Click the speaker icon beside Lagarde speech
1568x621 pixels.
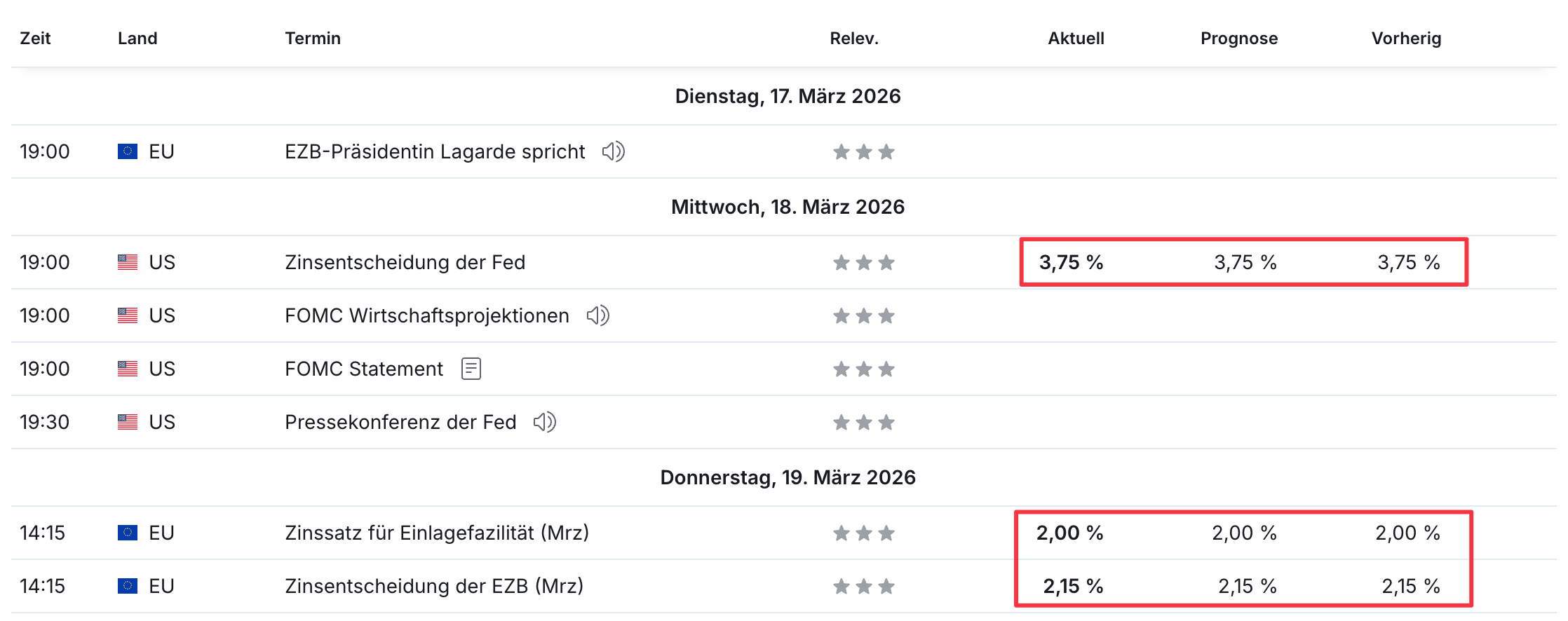coord(613,151)
